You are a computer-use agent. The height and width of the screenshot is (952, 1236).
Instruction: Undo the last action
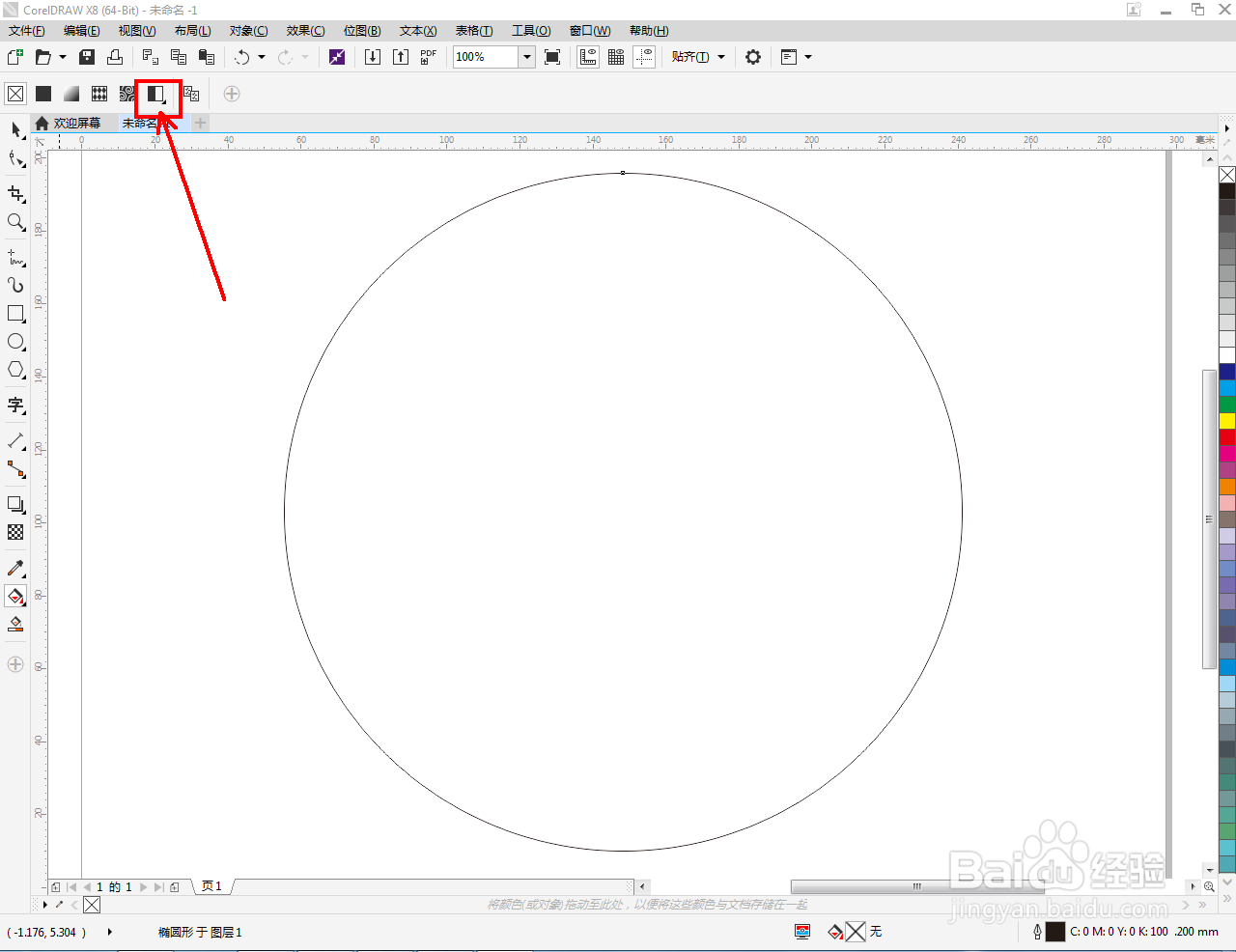(241, 57)
